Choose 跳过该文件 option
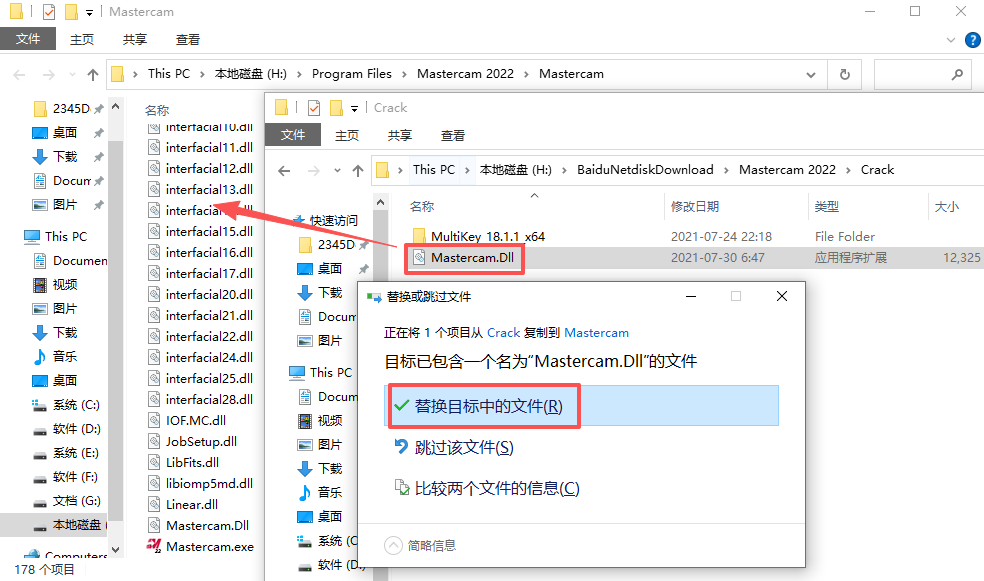The width and height of the screenshot is (984, 581). (x=463, y=447)
